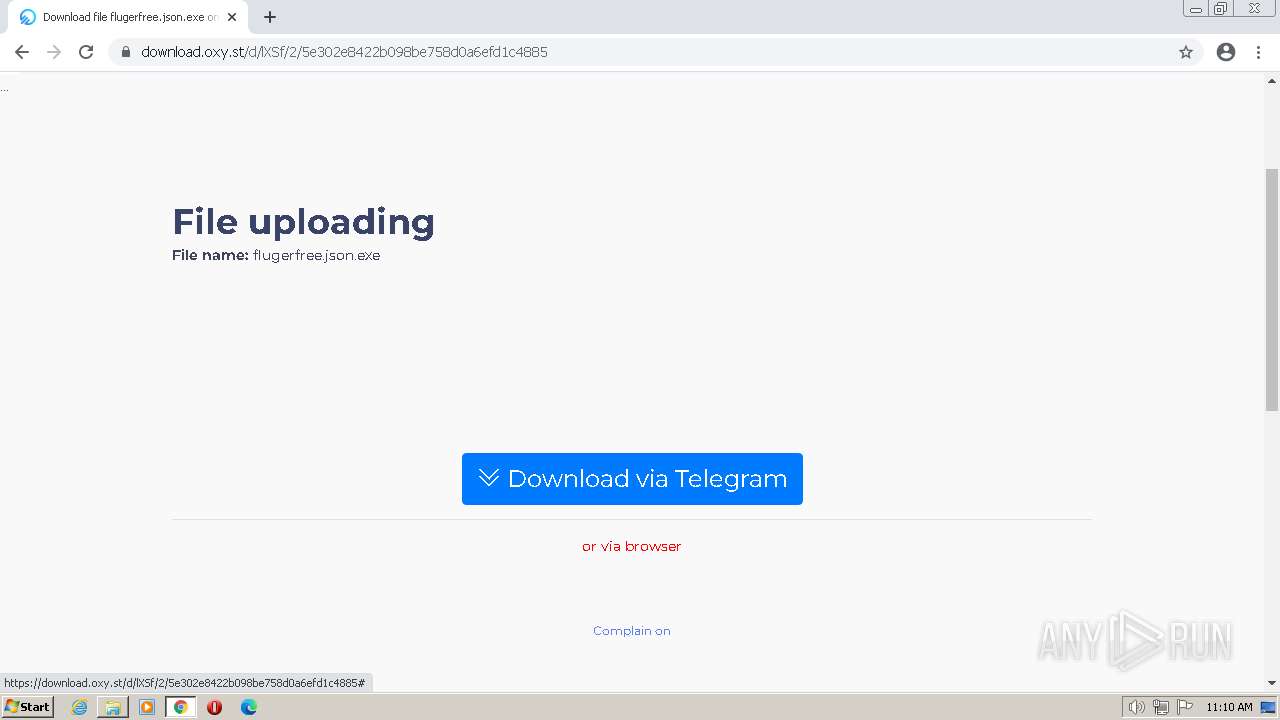Click the page vertical scrollbar thumb
This screenshot has height=720, width=1280.
(x=1272, y=290)
